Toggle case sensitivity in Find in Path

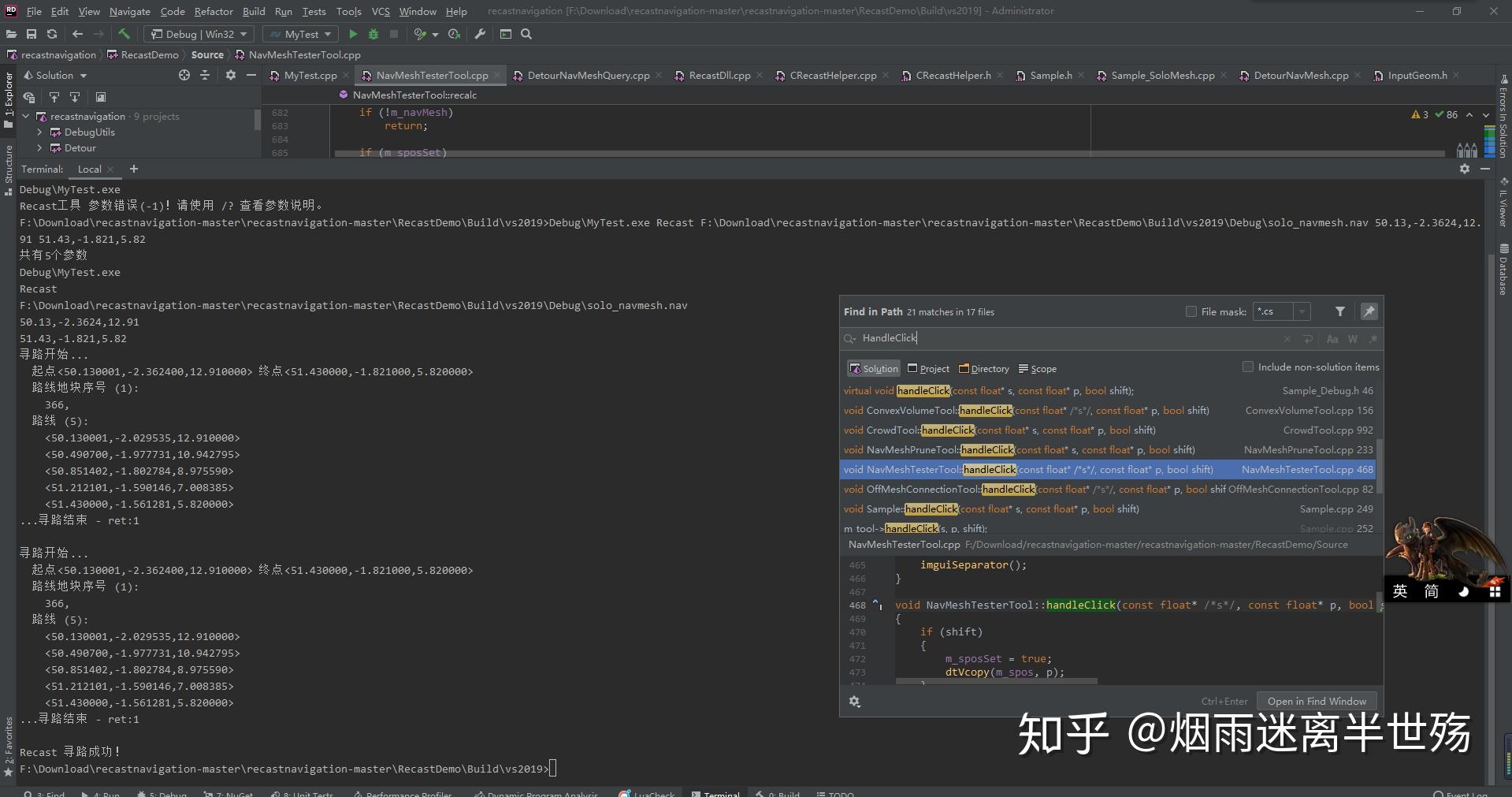(1332, 339)
